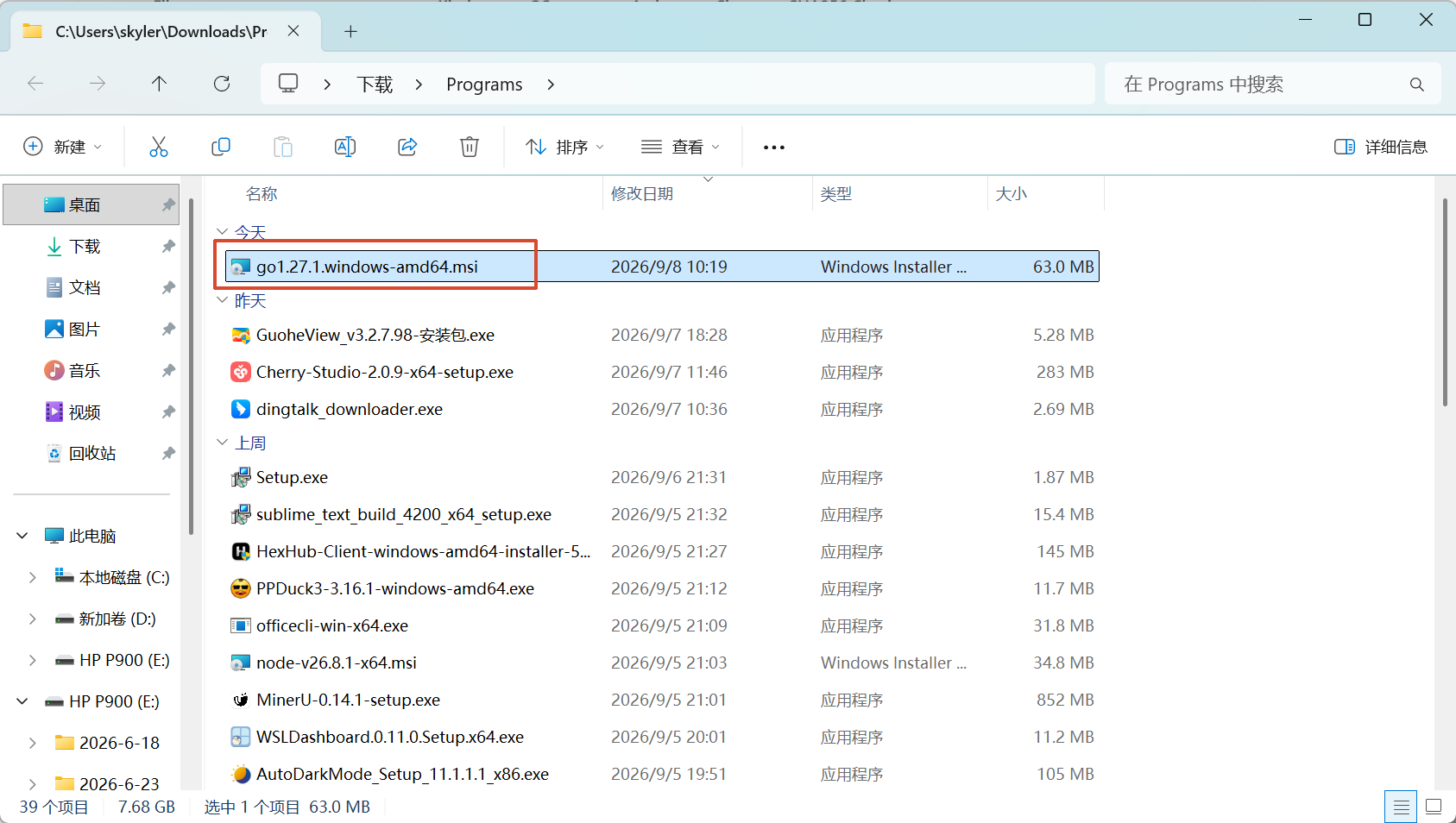Expand the 本地磁盘 (C:) tree node
The width and height of the screenshot is (1456, 823).
pyautogui.click(x=32, y=577)
